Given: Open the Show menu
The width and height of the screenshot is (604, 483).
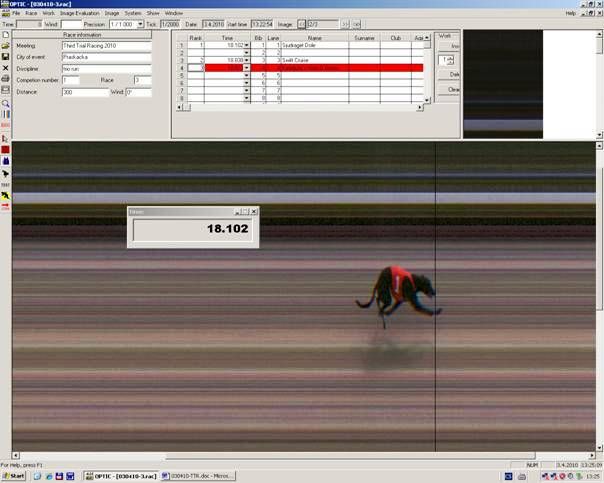Looking at the screenshot, I should tap(153, 13).
